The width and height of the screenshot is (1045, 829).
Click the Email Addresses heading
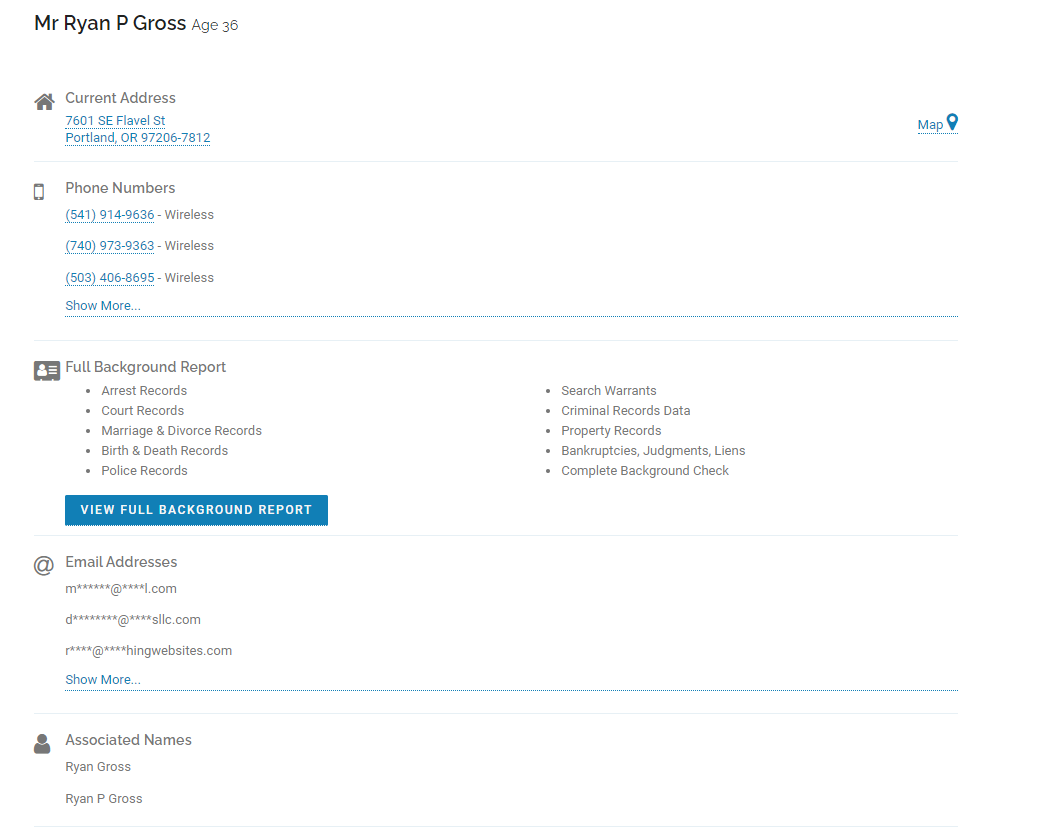[121, 562]
